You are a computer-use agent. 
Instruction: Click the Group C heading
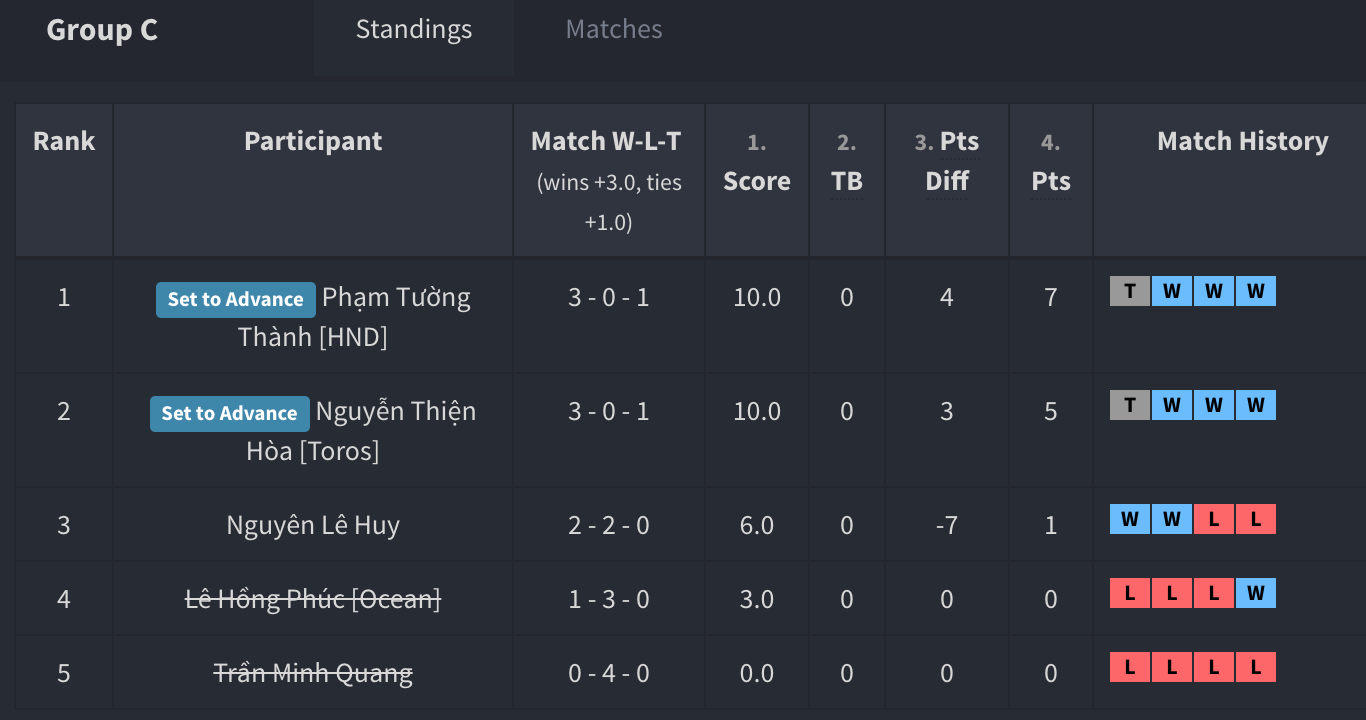click(x=102, y=30)
